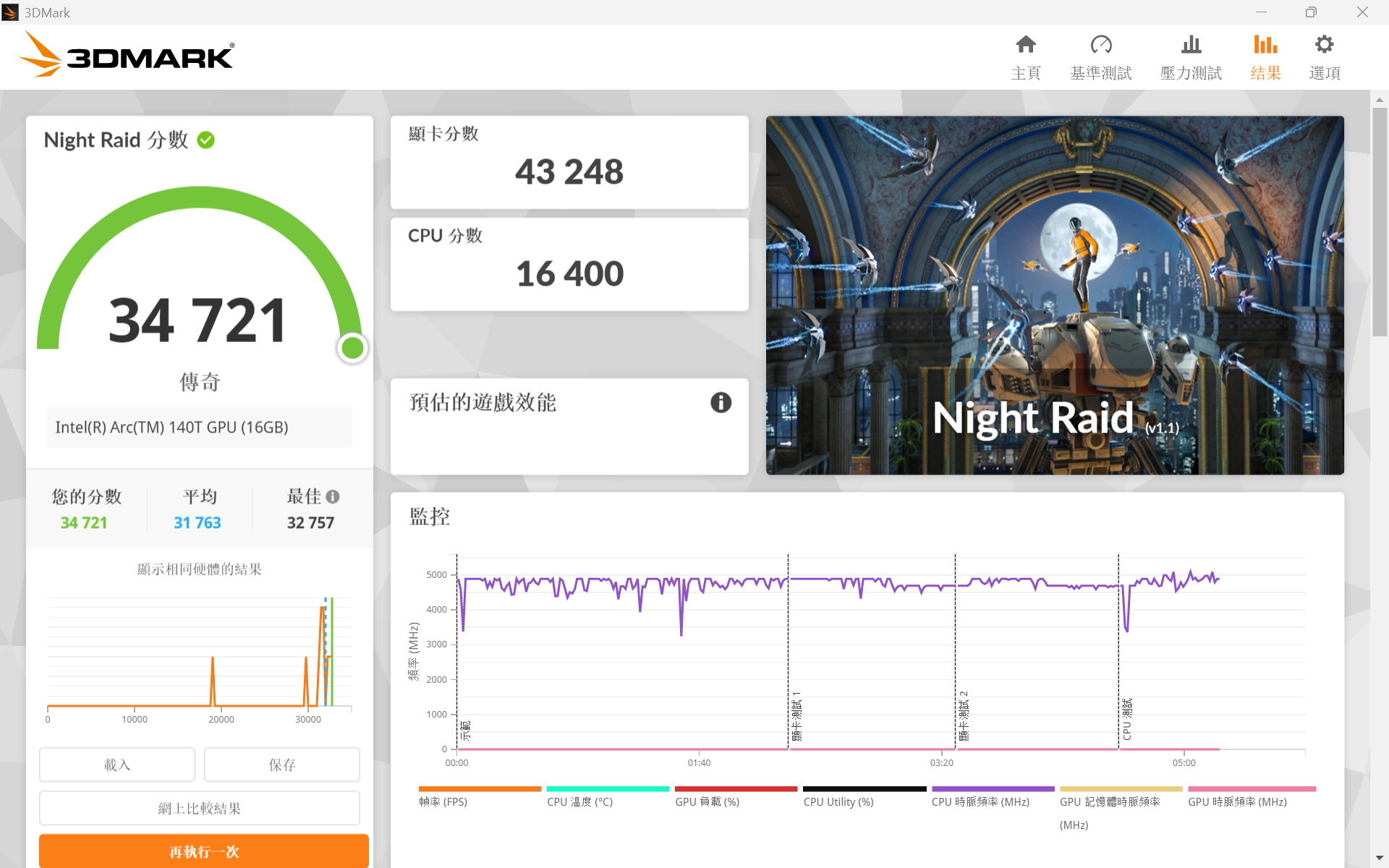The width and height of the screenshot is (1389, 868).
Task: Select the 基準測試 tab label
Action: (x=1101, y=73)
